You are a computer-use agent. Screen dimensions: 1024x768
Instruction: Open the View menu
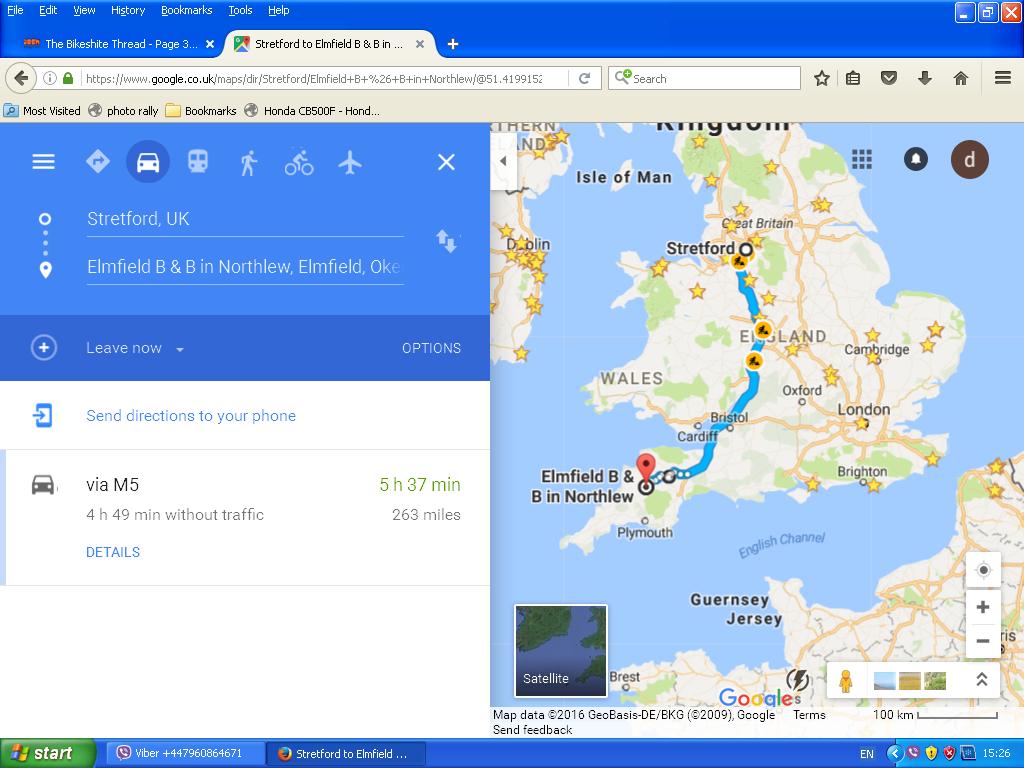84,10
